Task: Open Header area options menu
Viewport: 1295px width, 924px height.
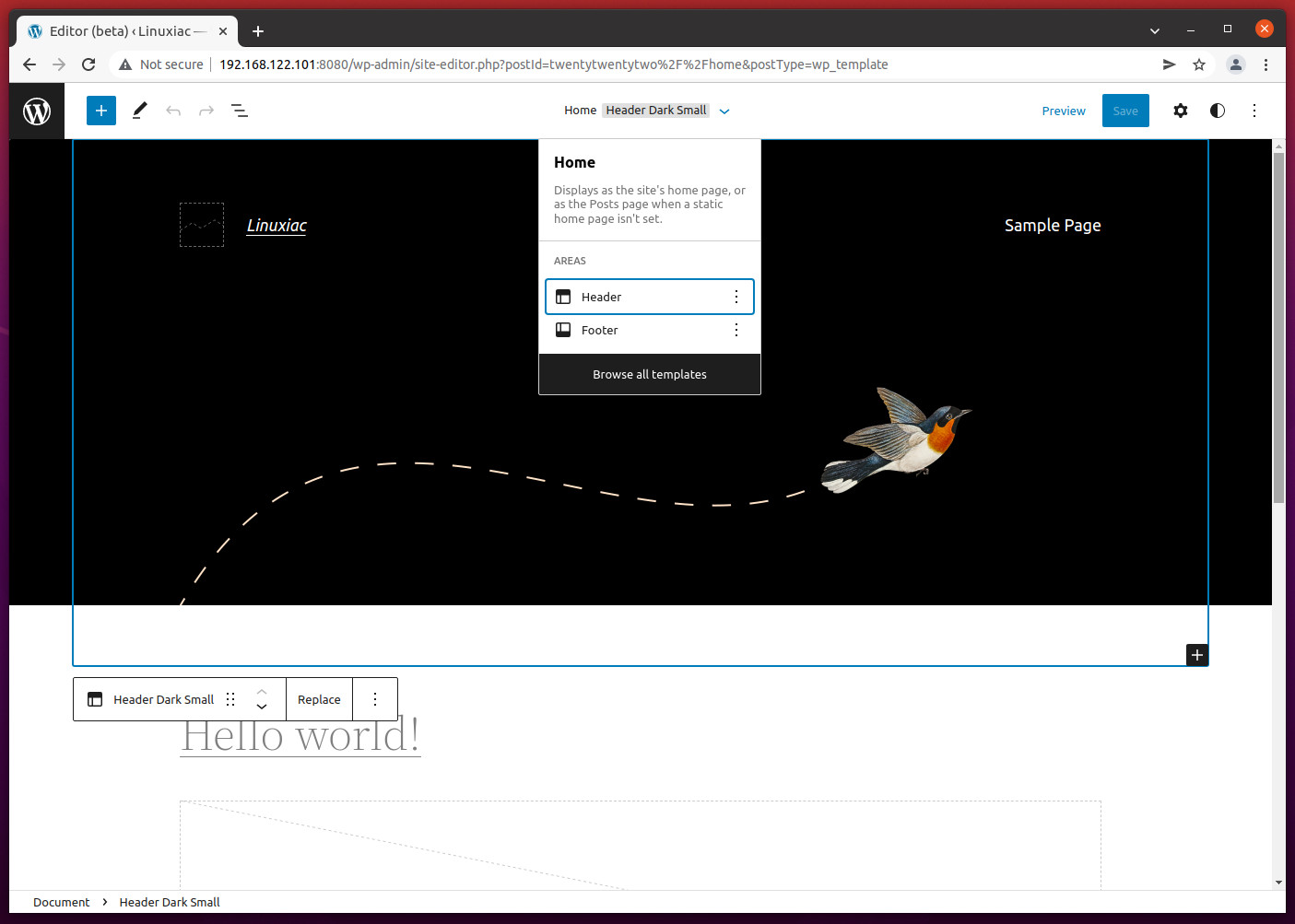Action: [x=736, y=297]
